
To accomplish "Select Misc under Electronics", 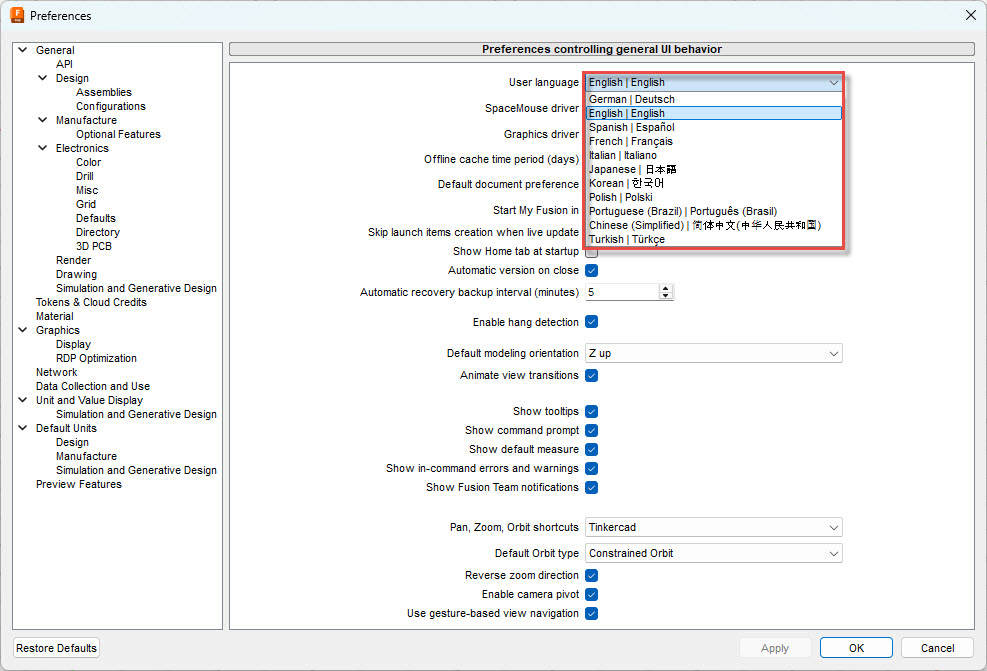I will [x=87, y=190].
